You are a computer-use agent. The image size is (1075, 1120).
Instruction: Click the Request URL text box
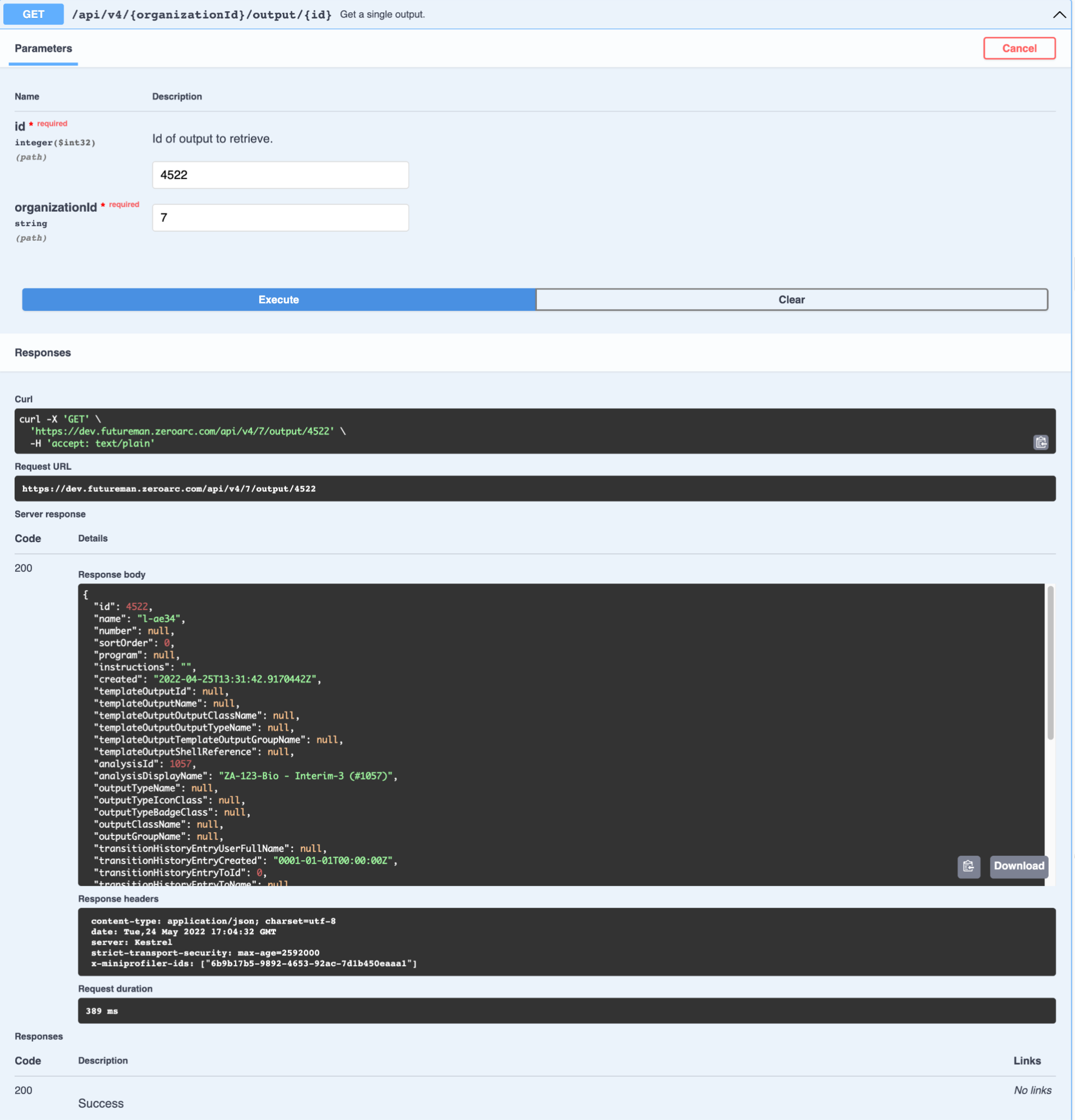[x=535, y=488]
